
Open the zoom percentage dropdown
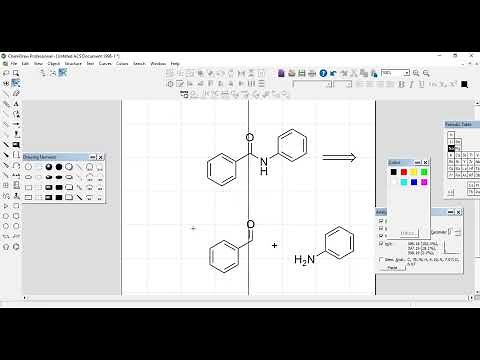click(407, 73)
